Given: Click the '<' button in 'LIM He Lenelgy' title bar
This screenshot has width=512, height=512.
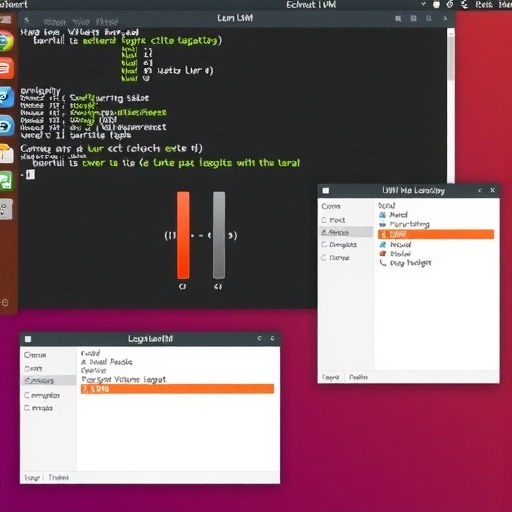Looking at the screenshot, I should coord(480,190).
